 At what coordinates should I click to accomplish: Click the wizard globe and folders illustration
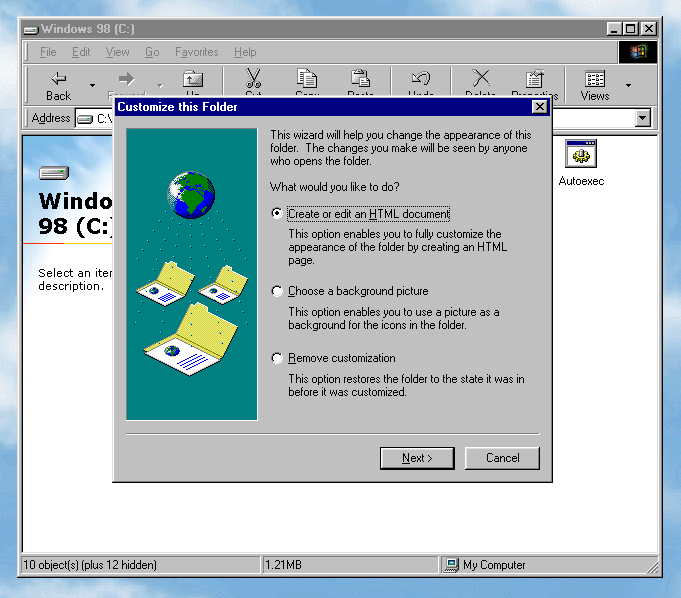pyautogui.click(x=192, y=274)
